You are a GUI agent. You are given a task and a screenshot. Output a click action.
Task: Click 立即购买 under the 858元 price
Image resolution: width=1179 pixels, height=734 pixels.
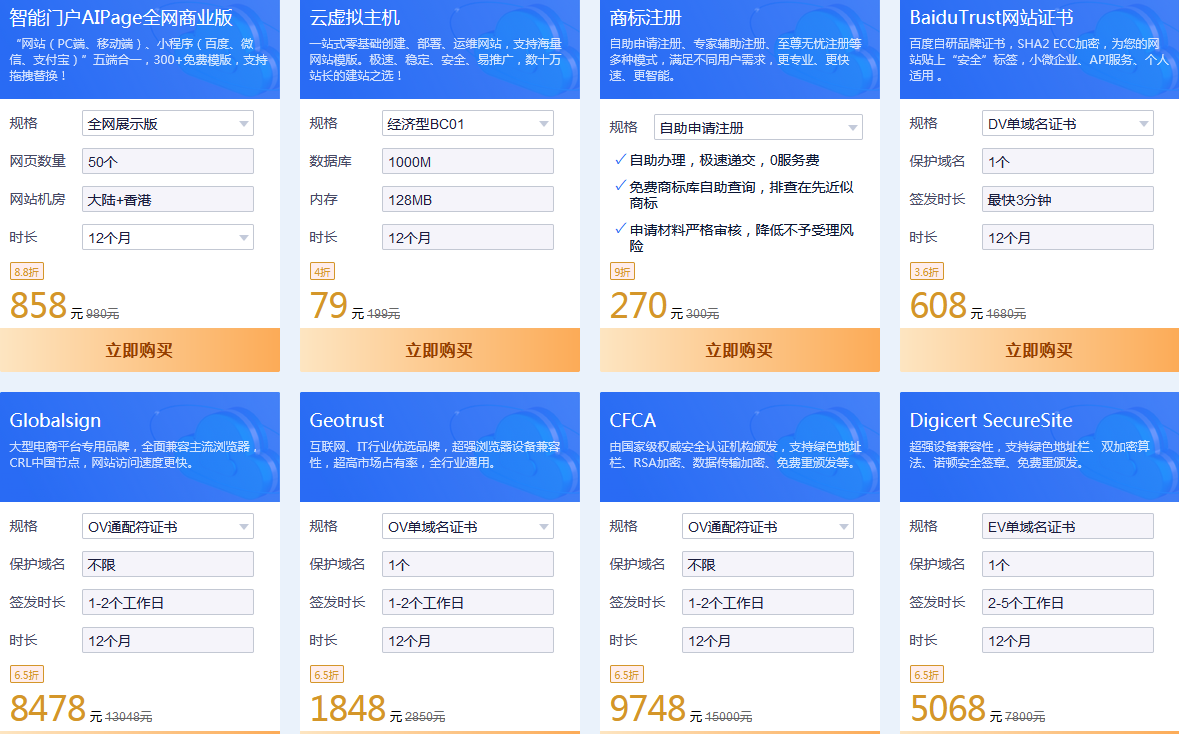(140, 350)
